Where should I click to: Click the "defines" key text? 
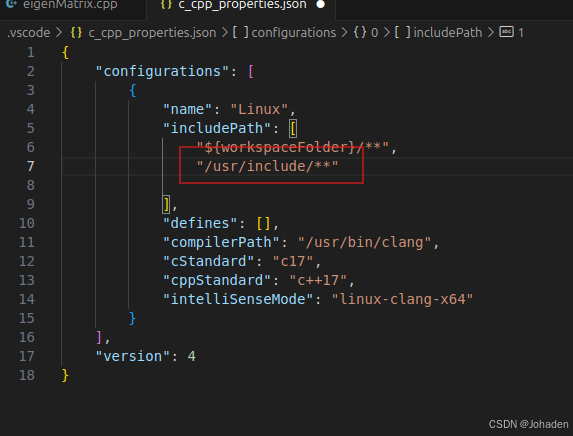click(x=200, y=223)
